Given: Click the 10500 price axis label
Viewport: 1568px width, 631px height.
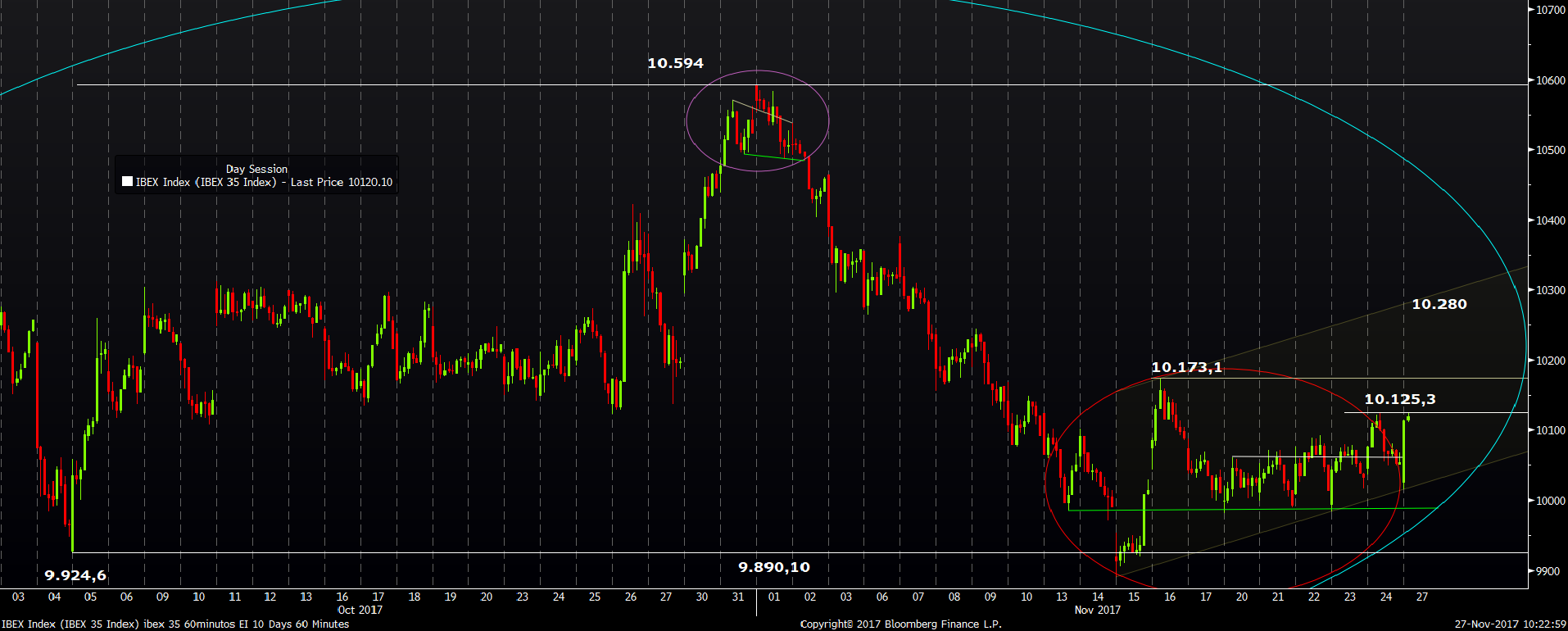Looking at the screenshot, I should 1551,151.
